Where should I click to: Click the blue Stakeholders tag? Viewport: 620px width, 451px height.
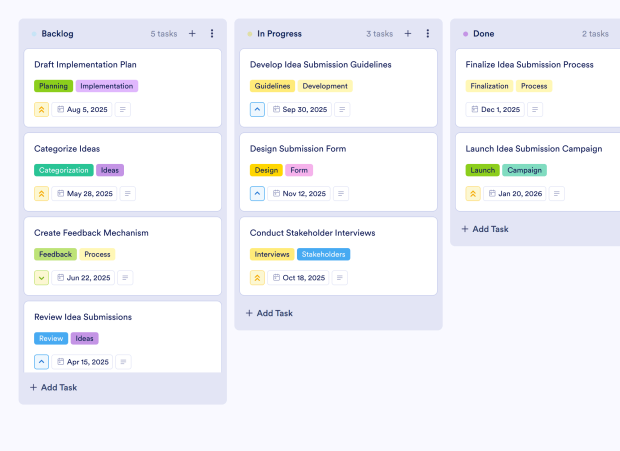324,254
